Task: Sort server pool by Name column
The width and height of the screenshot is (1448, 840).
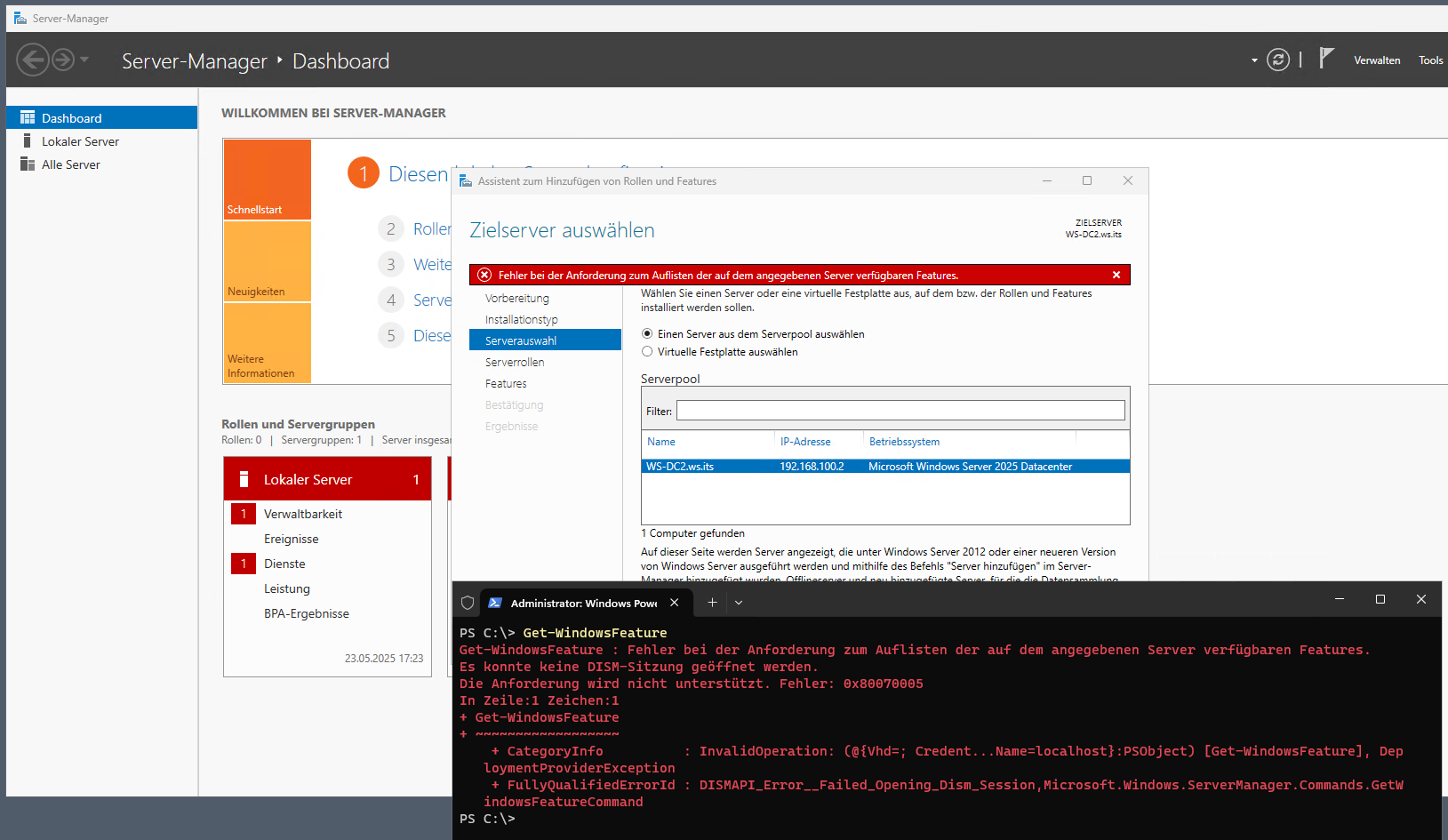Action: (x=661, y=442)
